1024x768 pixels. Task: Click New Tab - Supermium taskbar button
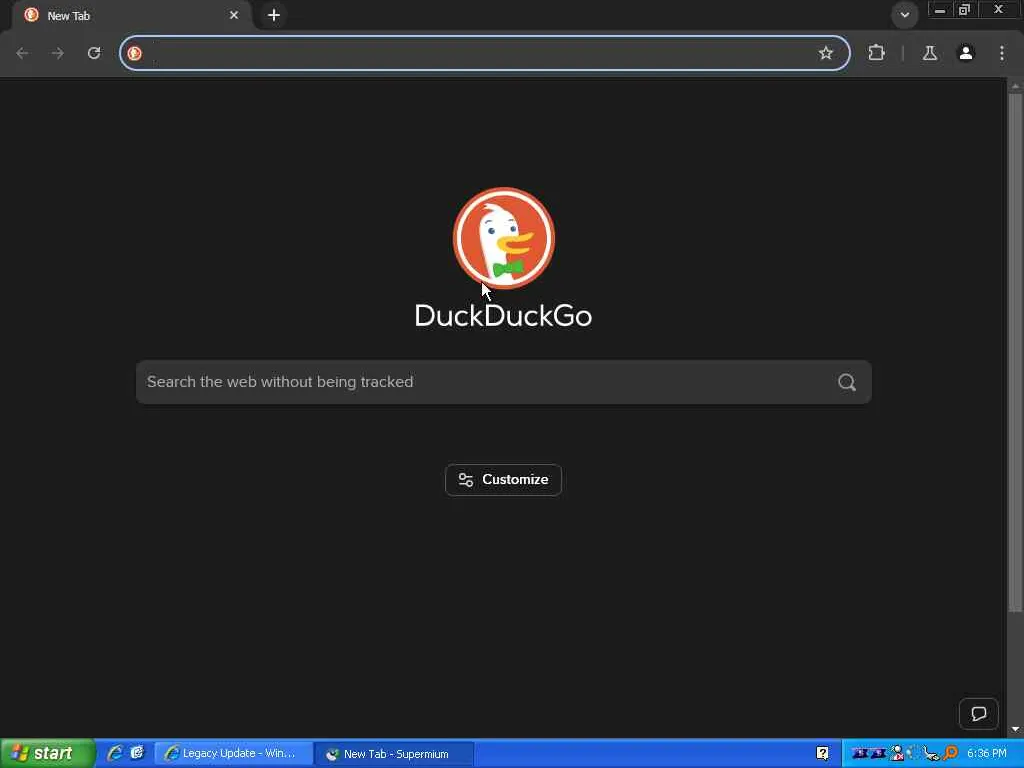[x=394, y=754]
